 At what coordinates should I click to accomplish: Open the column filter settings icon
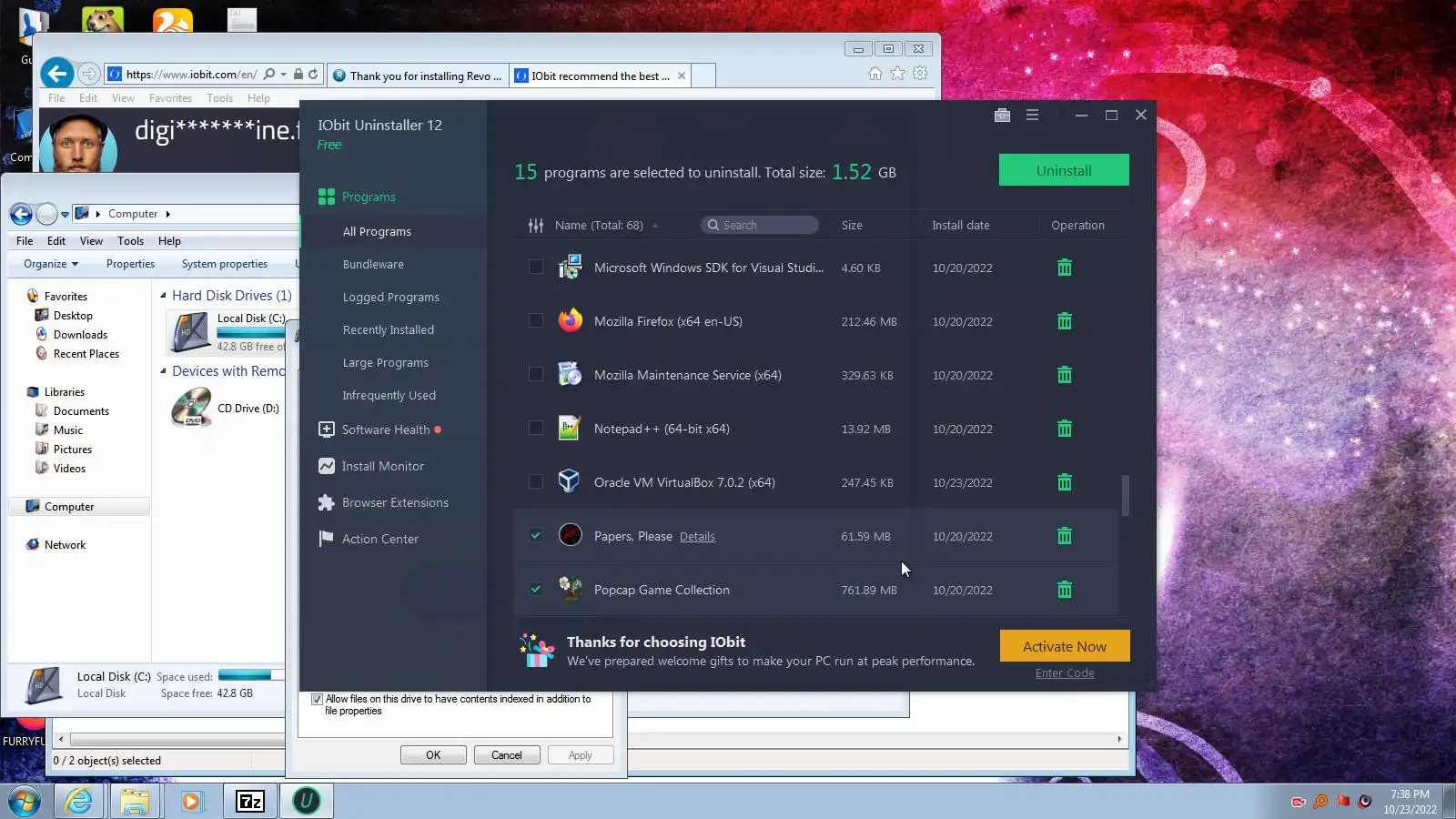coord(536,225)
